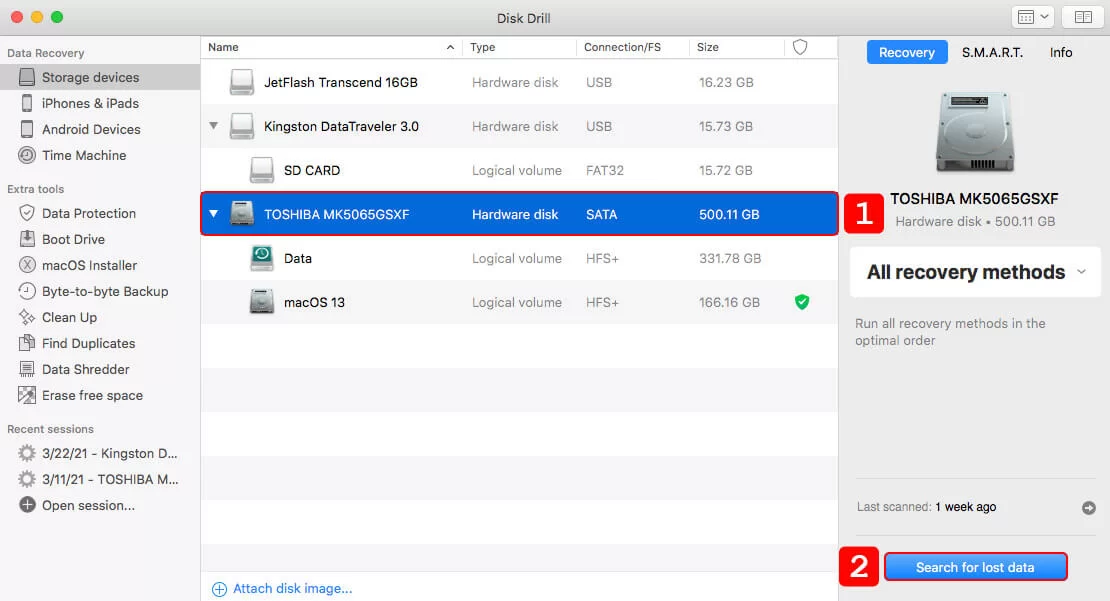Open the Info tab

pos(1060,52)
